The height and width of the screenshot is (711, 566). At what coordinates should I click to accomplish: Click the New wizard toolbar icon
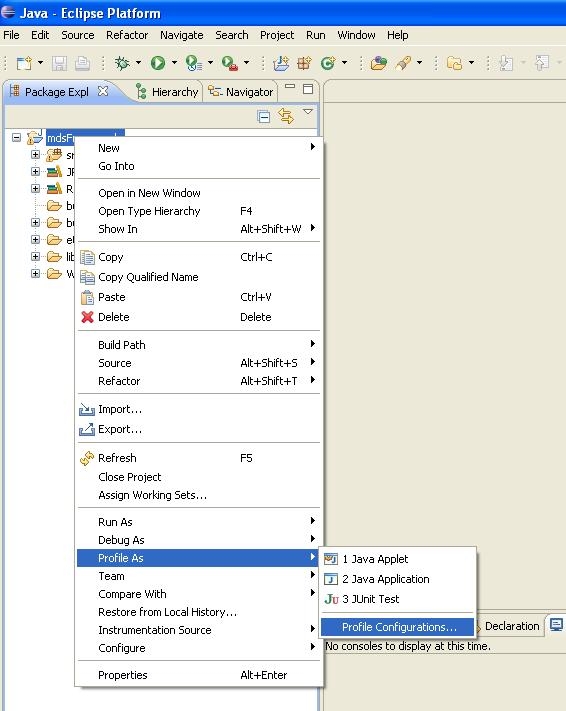24,63
